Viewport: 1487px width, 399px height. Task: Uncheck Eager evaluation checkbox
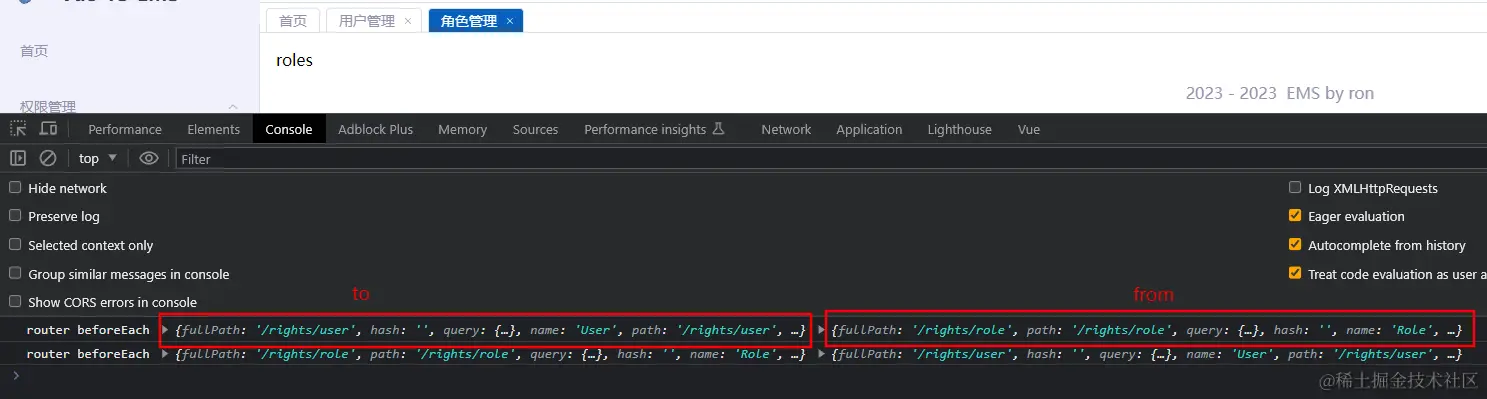click(1295, 216)
